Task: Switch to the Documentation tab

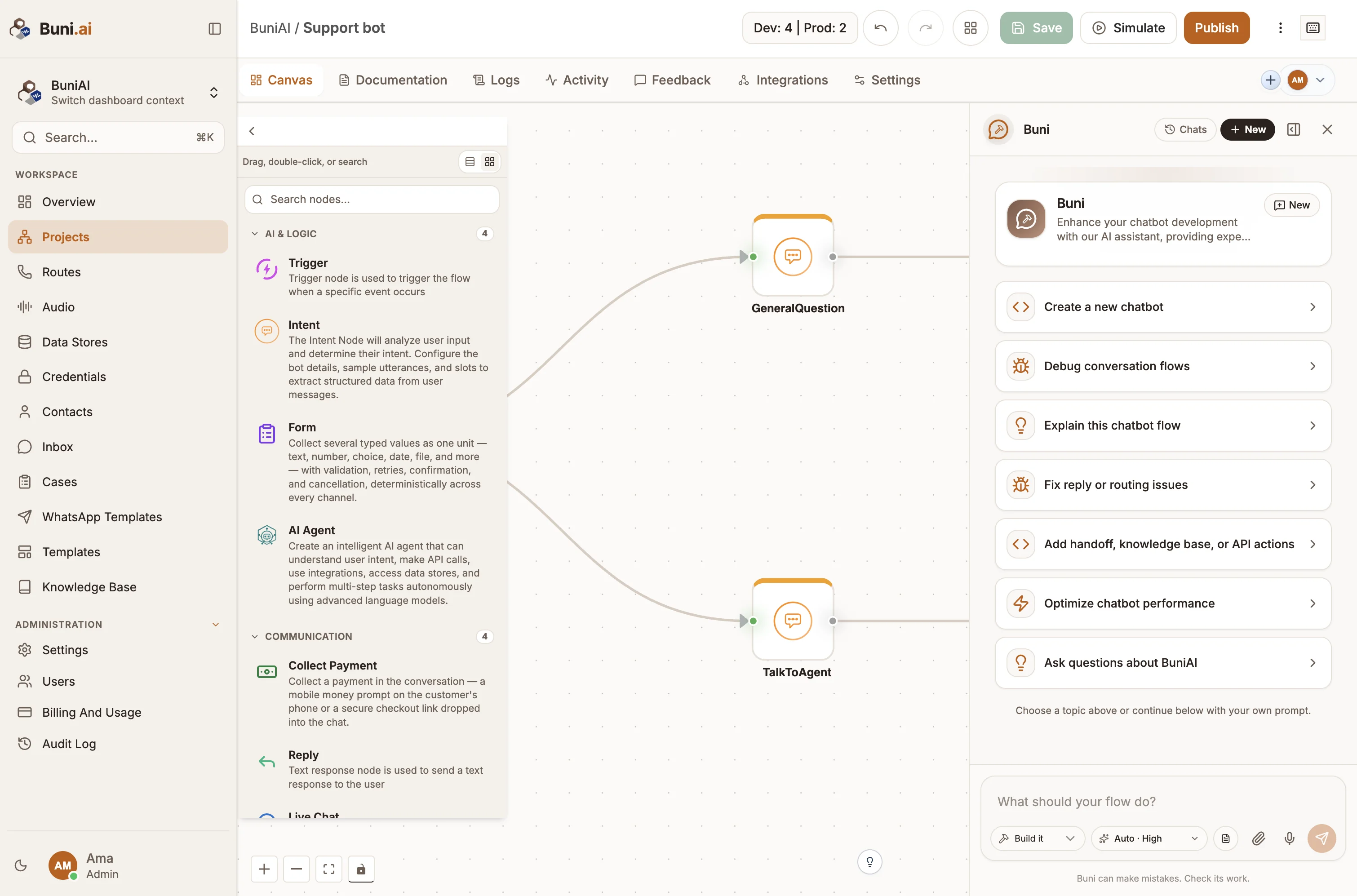Action: [x=393, y=80]
